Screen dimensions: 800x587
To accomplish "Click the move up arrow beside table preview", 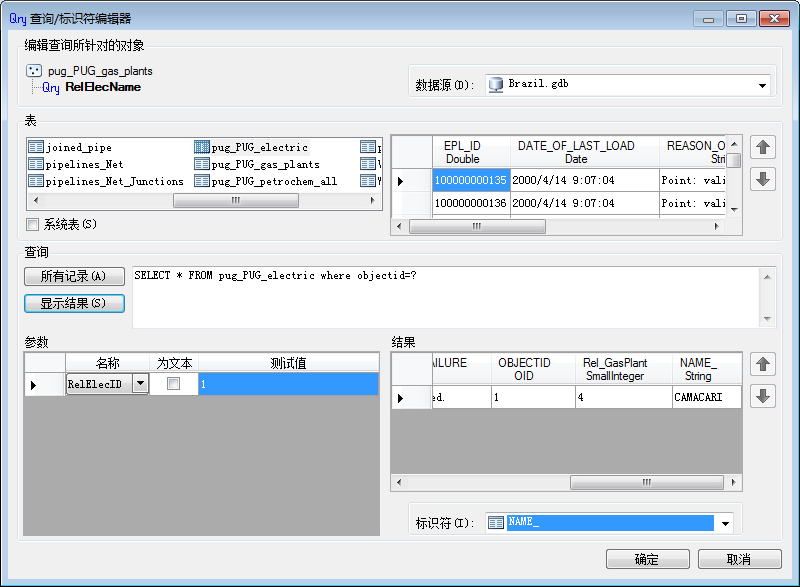I will 763,148.
